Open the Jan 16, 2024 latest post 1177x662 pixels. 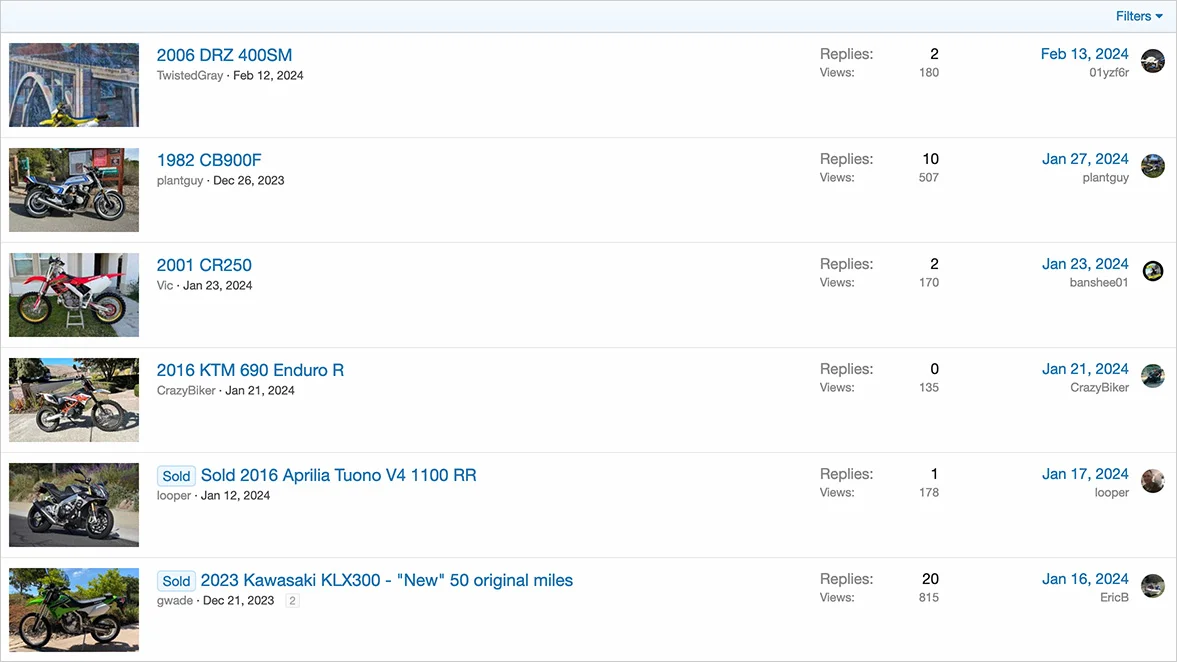coord(1085,579)
